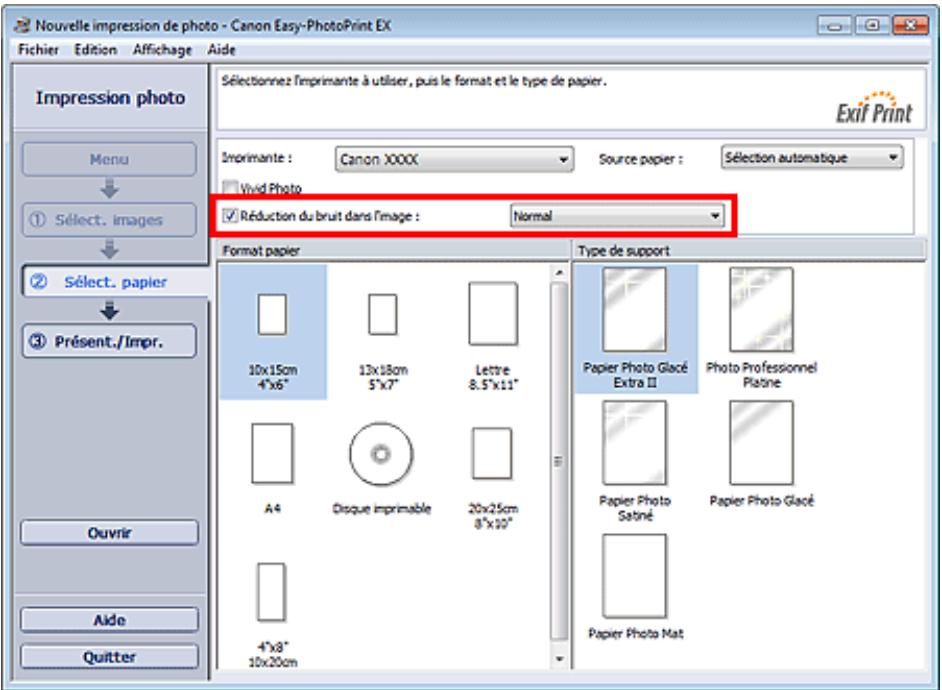
Task: Open the noise reduction Normal dropdown
Action: point(617,216)
